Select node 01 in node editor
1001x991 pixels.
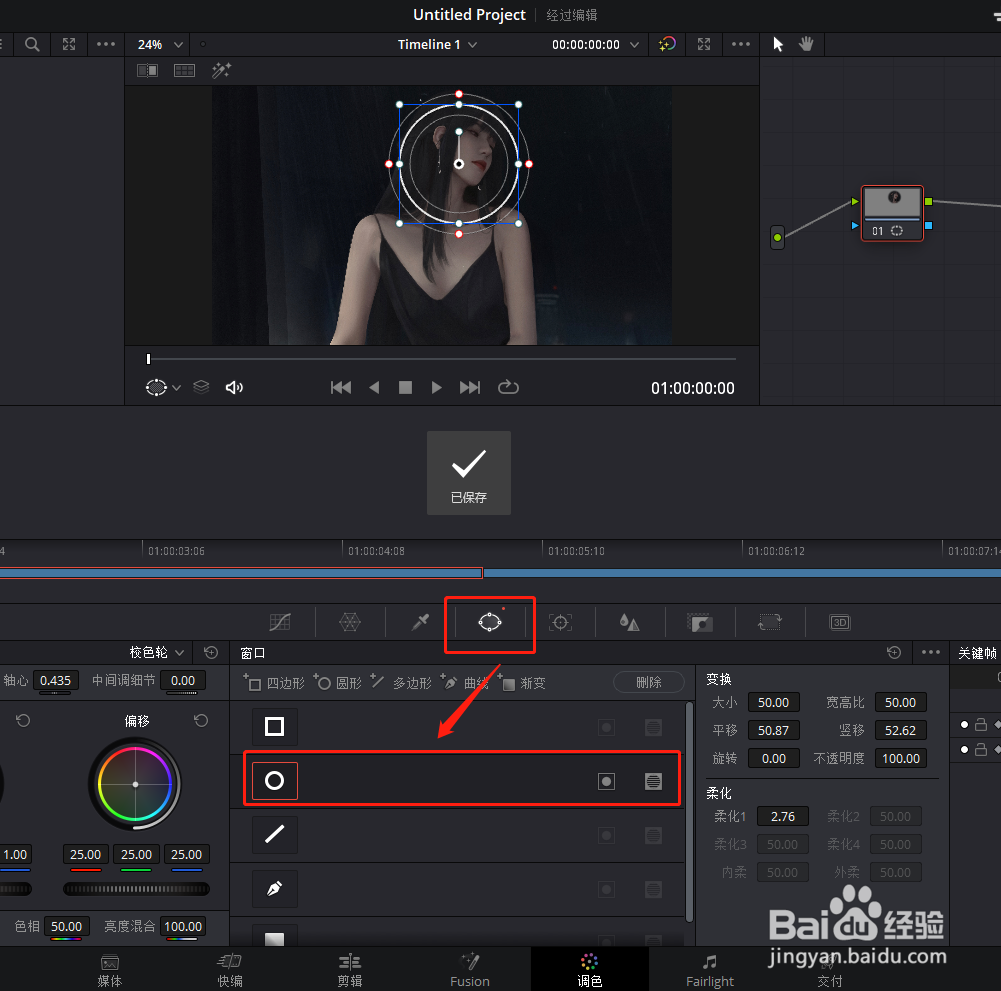(892, 213)
